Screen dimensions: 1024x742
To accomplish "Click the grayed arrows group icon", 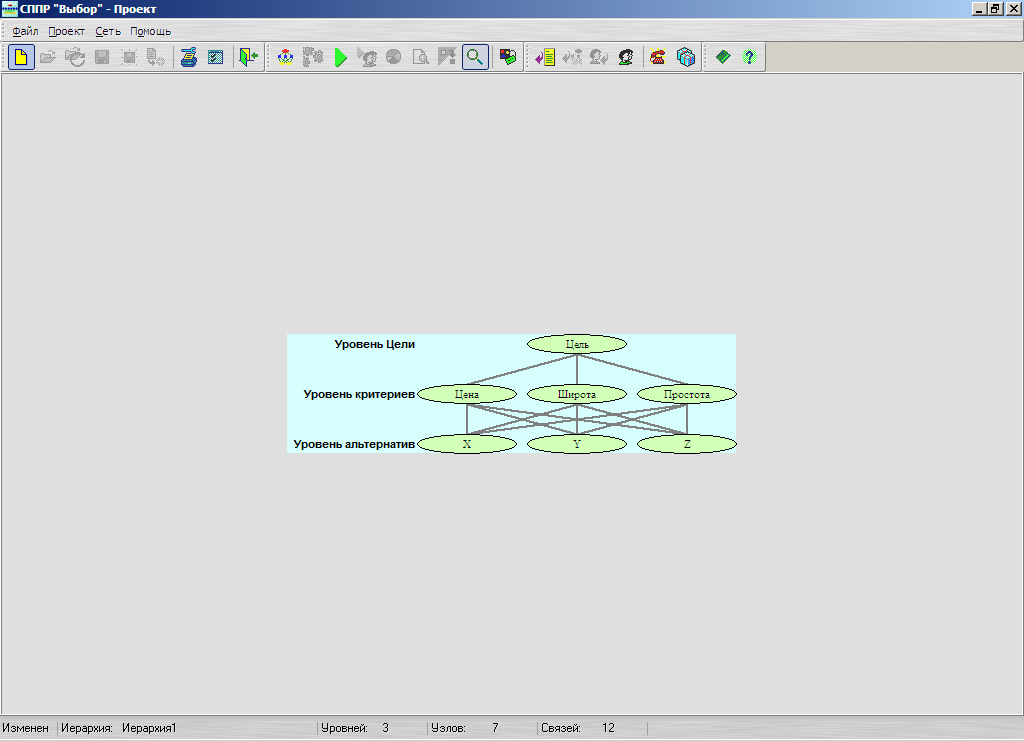I will 573,57.
